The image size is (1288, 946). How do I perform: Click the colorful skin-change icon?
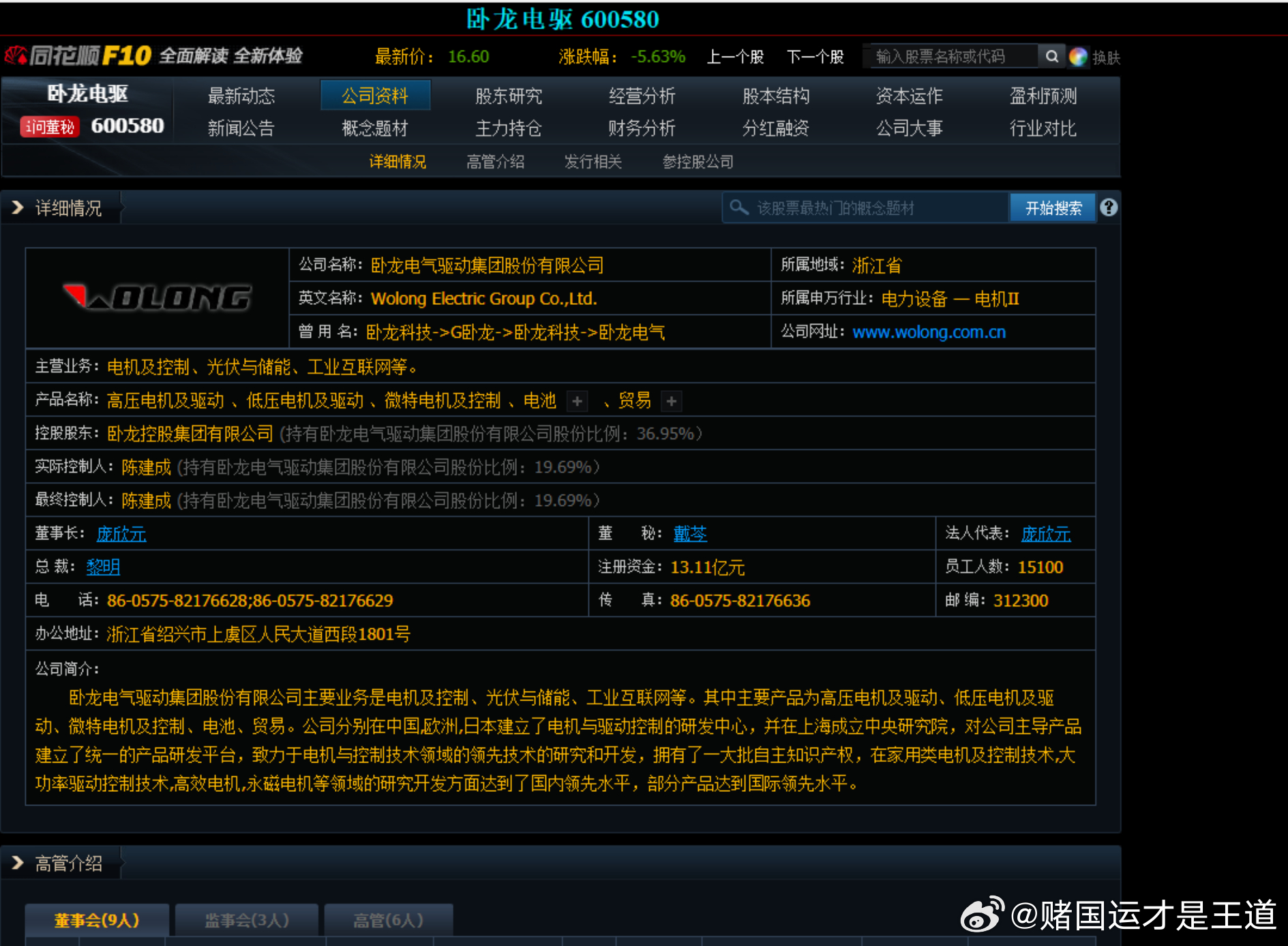[1078, 57]
